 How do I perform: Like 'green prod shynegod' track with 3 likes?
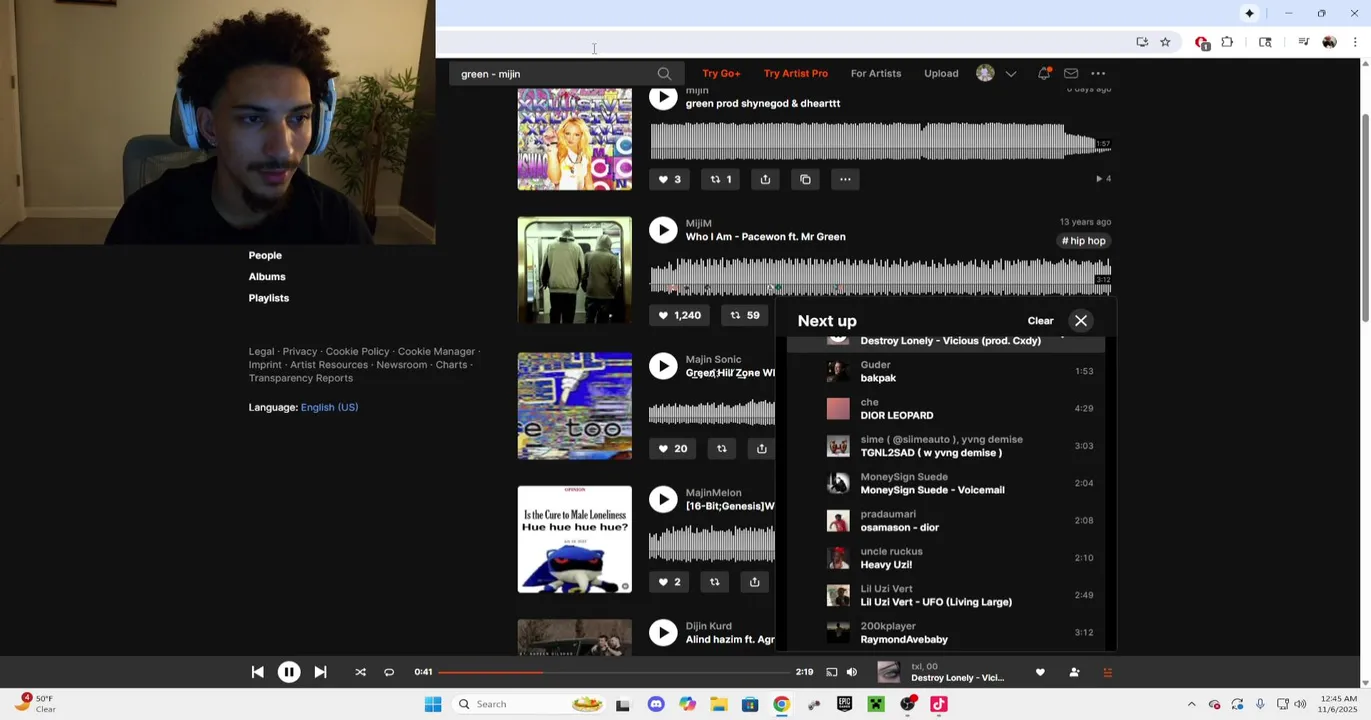pos(669,179)
